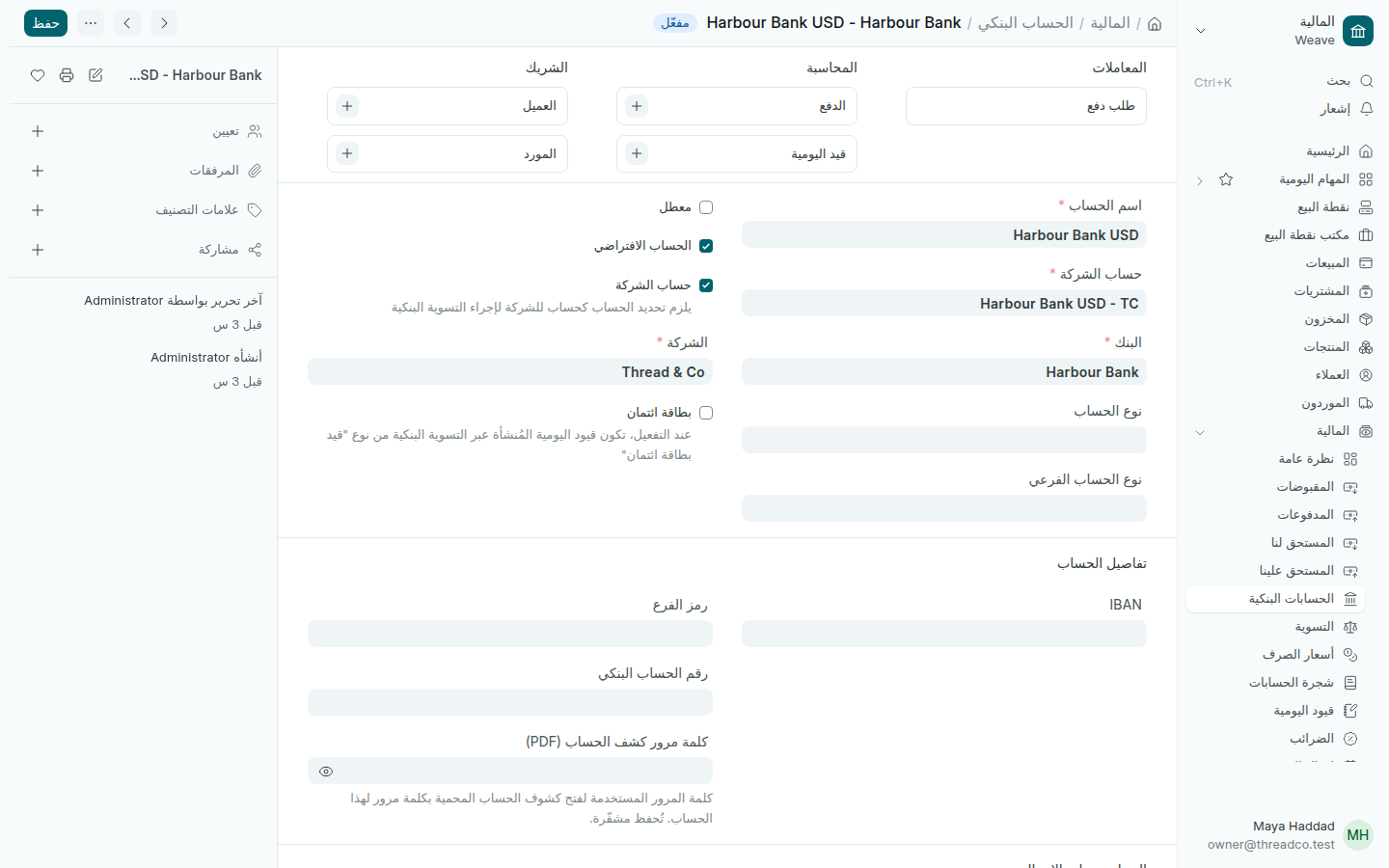The image size is (1389, 868).
Task: Uncheck حساب الشركة checkbox
Action: [x=706, y=285]
